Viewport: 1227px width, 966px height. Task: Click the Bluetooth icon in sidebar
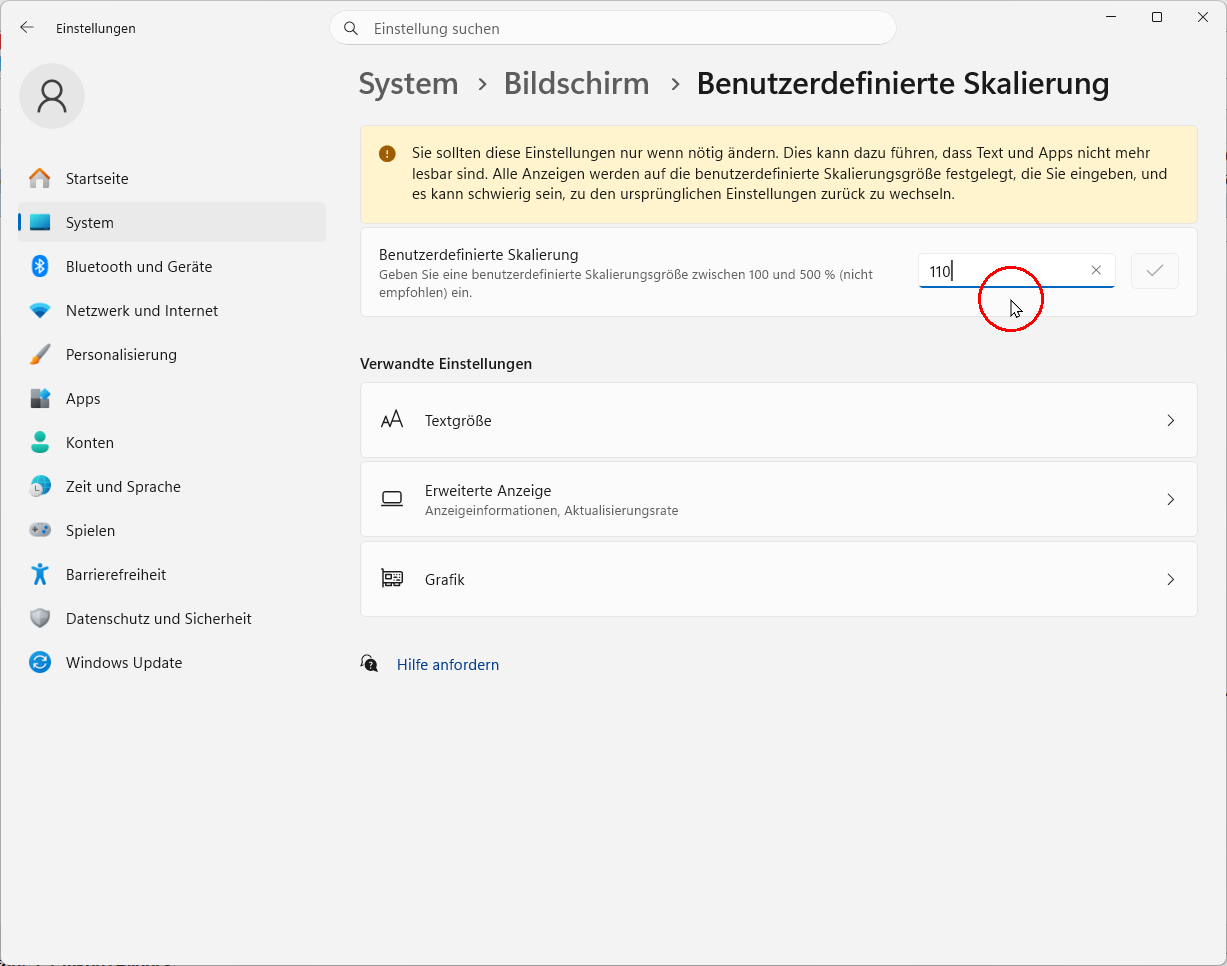pos(40,267)
